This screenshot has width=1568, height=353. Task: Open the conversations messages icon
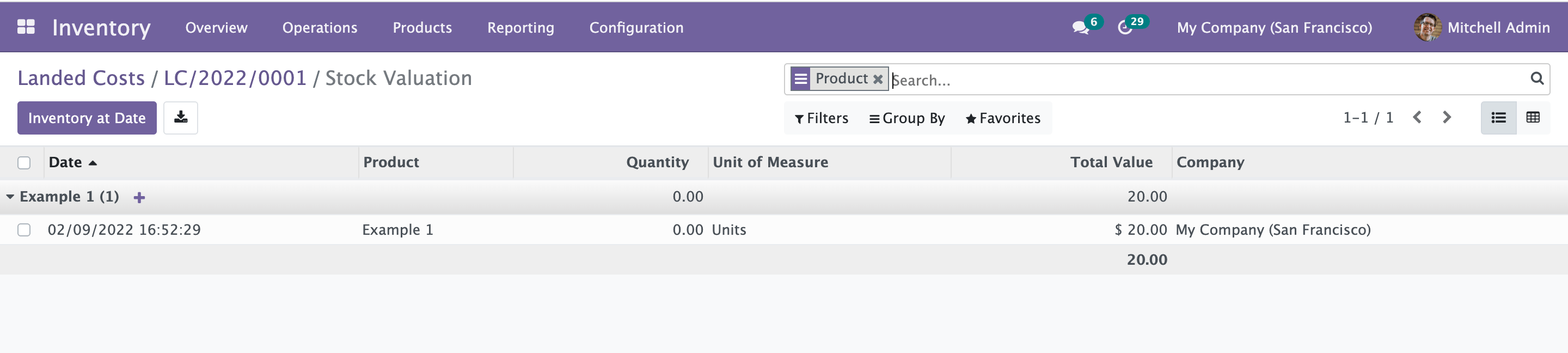tap(1080, 27)
